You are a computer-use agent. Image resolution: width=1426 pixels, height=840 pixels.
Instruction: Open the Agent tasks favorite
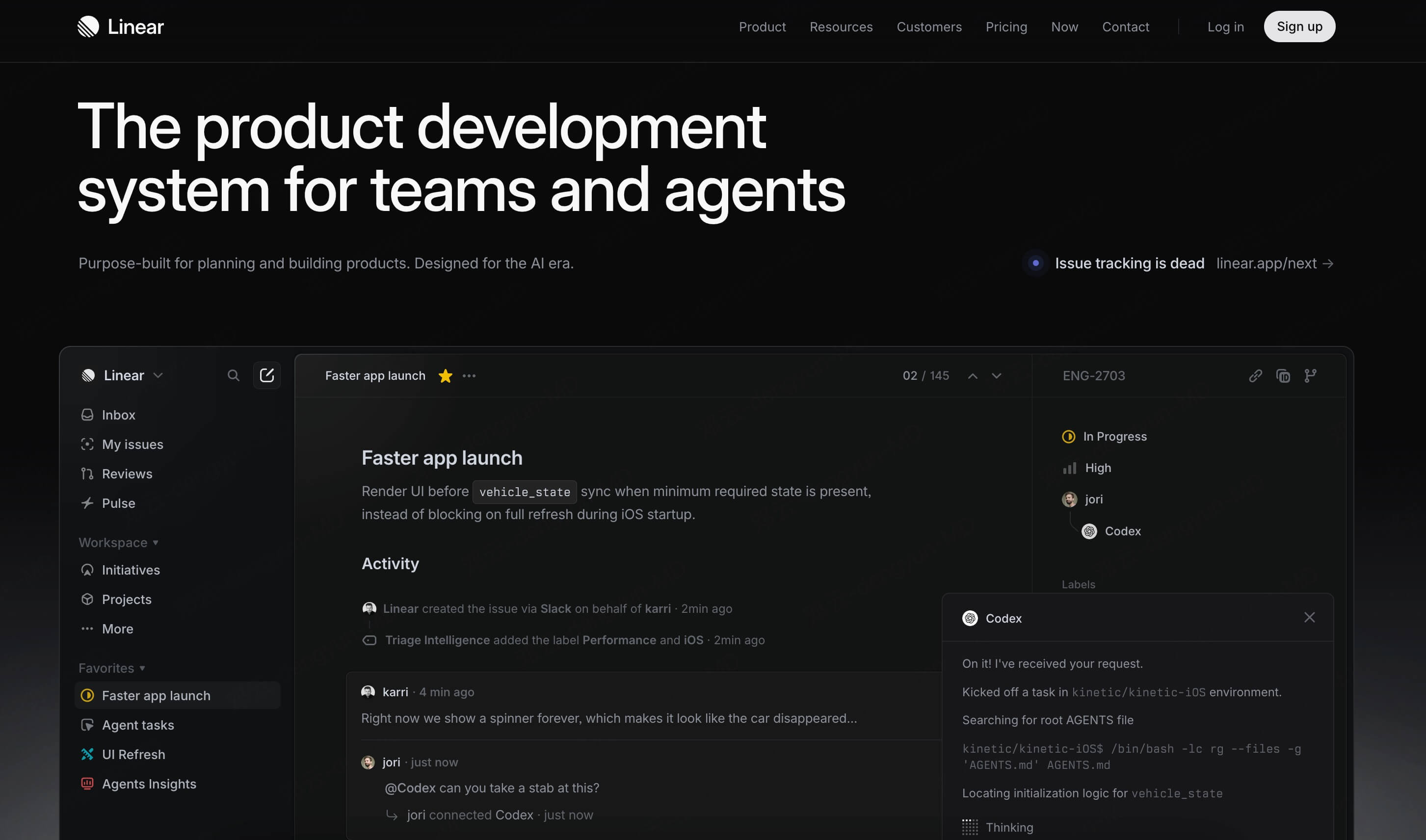tap(177, 725)
